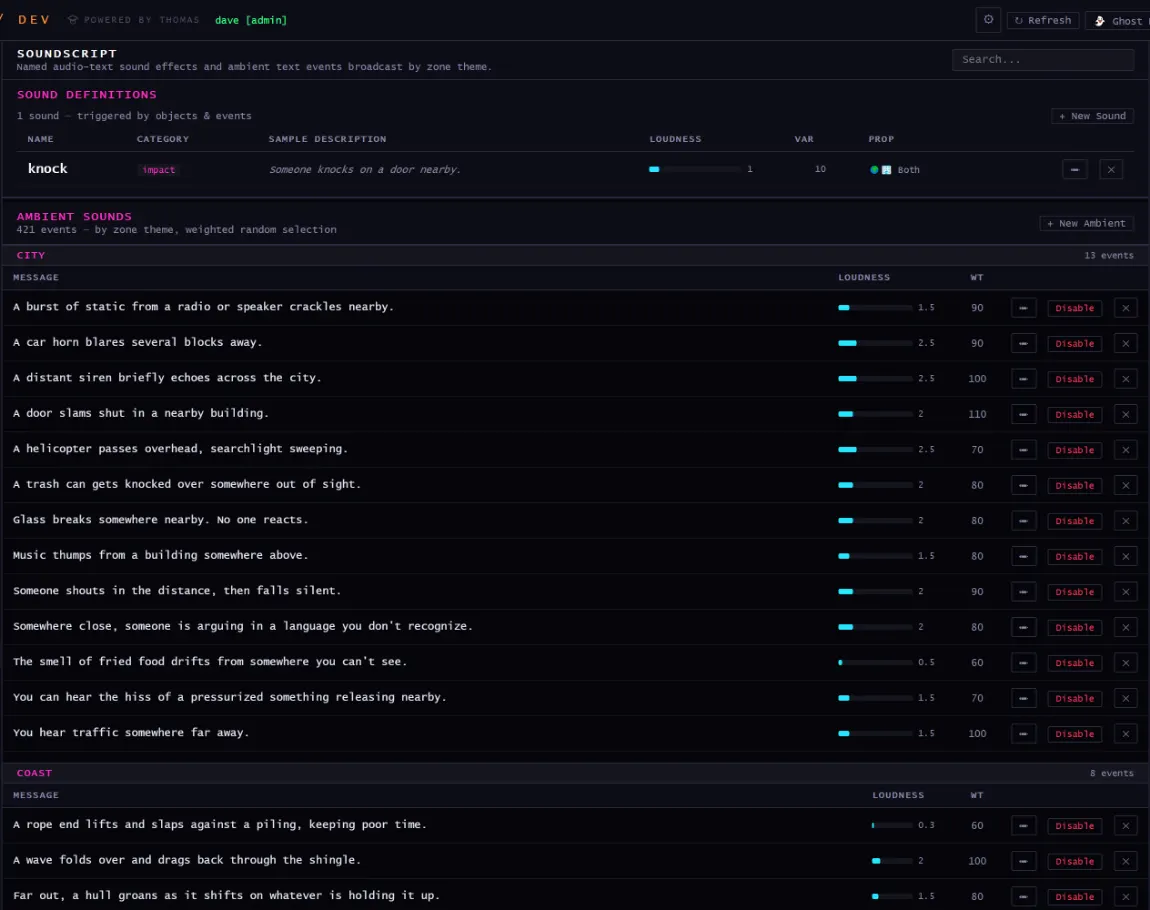Disable the Someone shouts event
1150x910 pixels.
tap(1074, 592)
